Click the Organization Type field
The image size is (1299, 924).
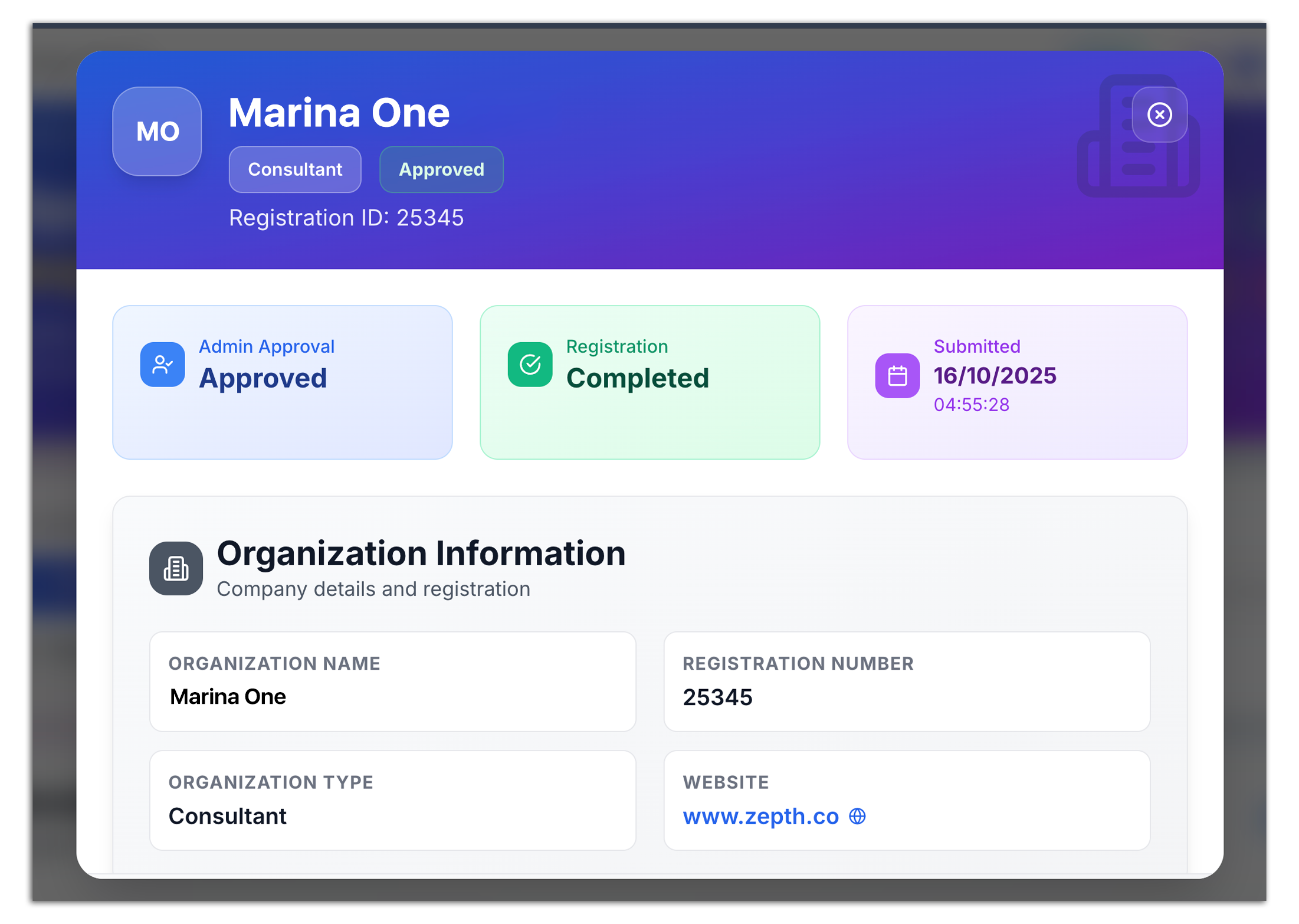point(392,800)
